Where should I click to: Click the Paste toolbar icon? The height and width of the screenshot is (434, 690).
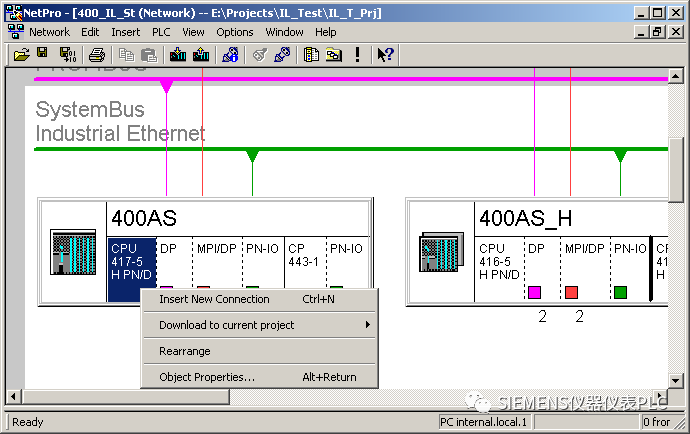149,55
